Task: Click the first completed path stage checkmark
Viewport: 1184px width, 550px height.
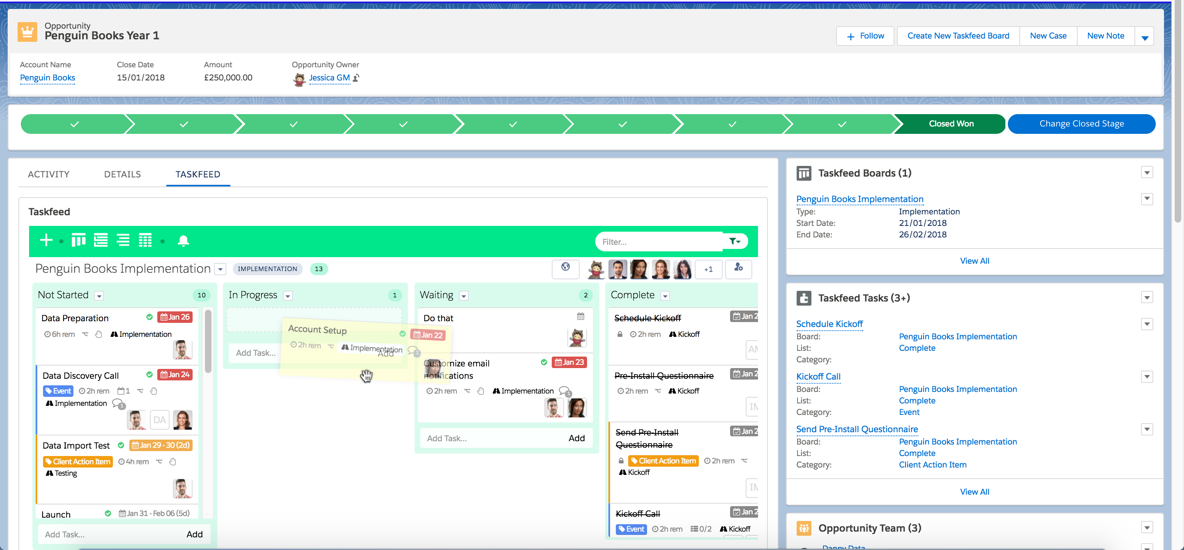Action: [74, 124]
